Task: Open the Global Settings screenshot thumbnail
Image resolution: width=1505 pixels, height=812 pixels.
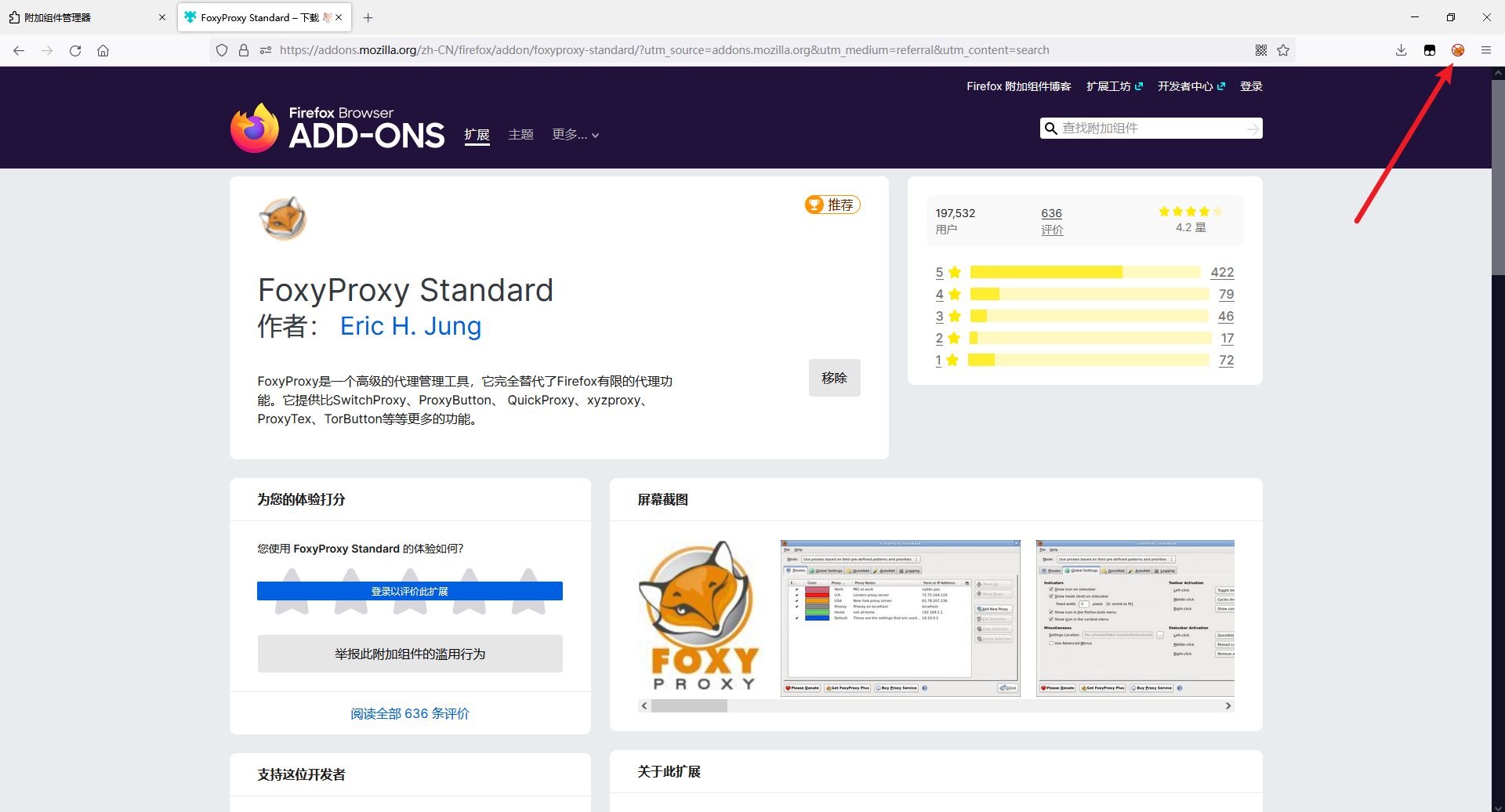Action: click(1135, 618)
